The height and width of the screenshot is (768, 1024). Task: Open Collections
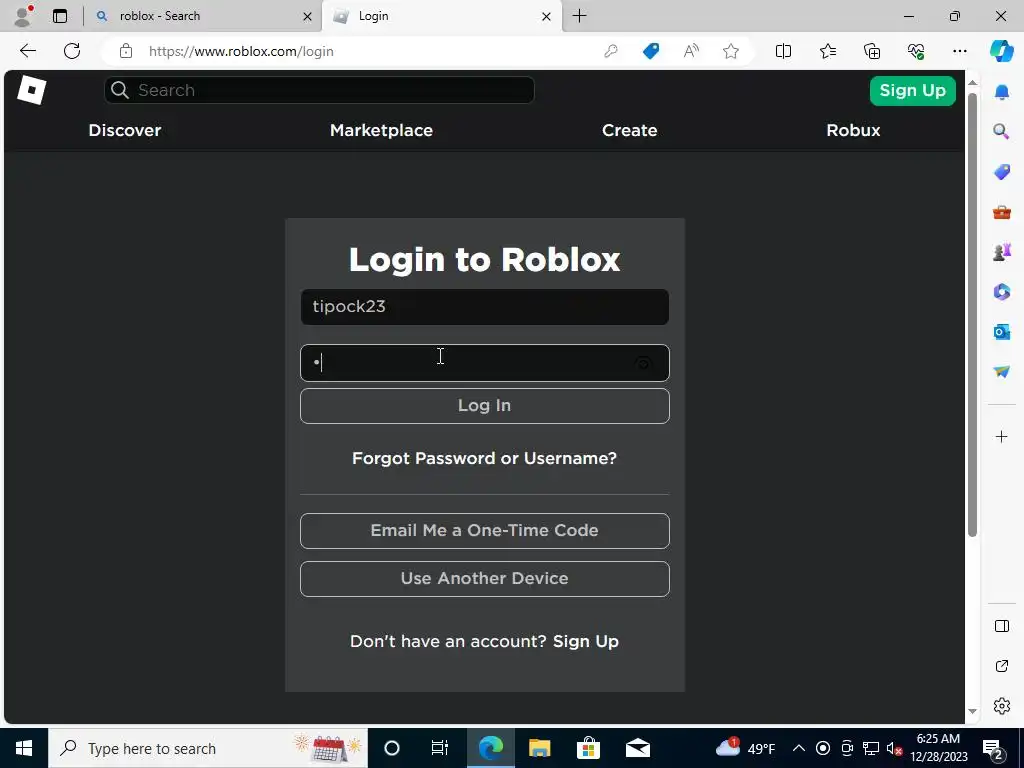(x=872, y=51)
